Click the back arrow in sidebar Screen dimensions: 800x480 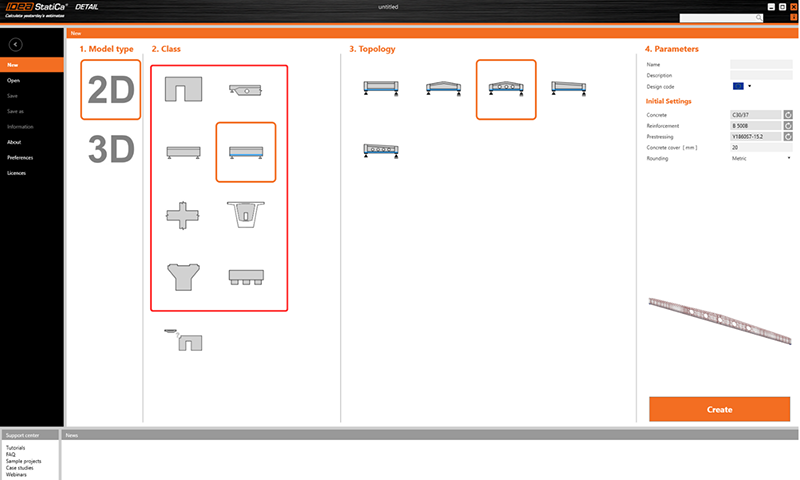(x=15, y=44)
